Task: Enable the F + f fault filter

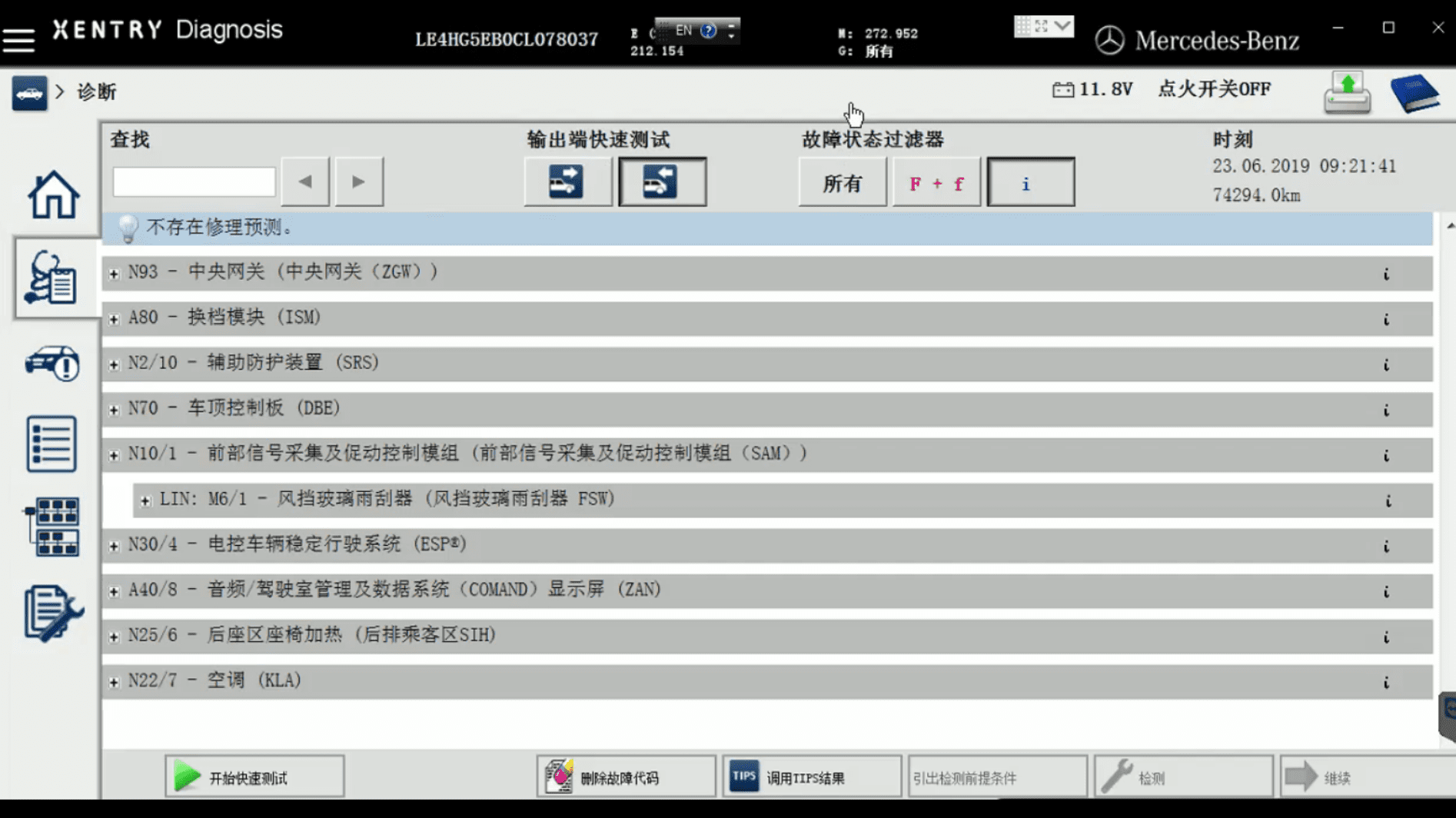Action: [x=936, y=182]
